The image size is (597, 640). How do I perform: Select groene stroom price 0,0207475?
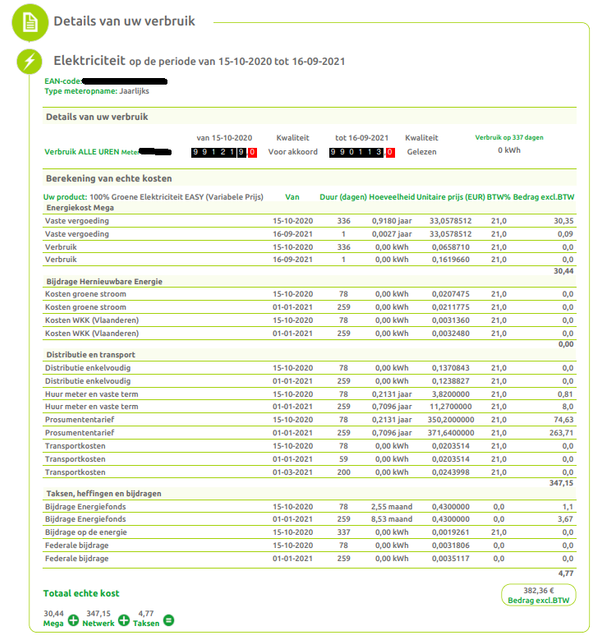pyautogui.click(x=451, y=294)
